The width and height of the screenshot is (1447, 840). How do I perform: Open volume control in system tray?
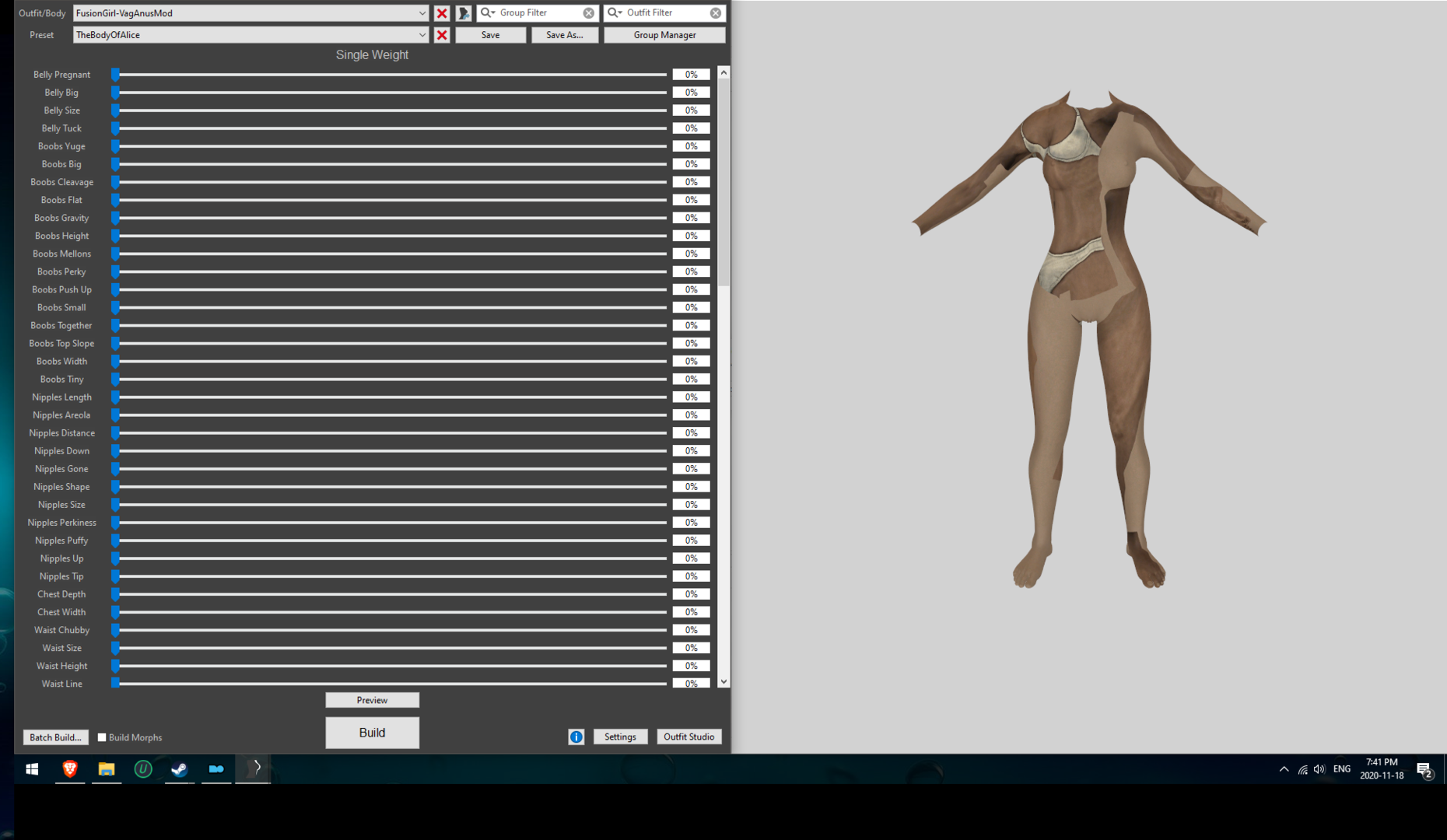[1319, 769]
